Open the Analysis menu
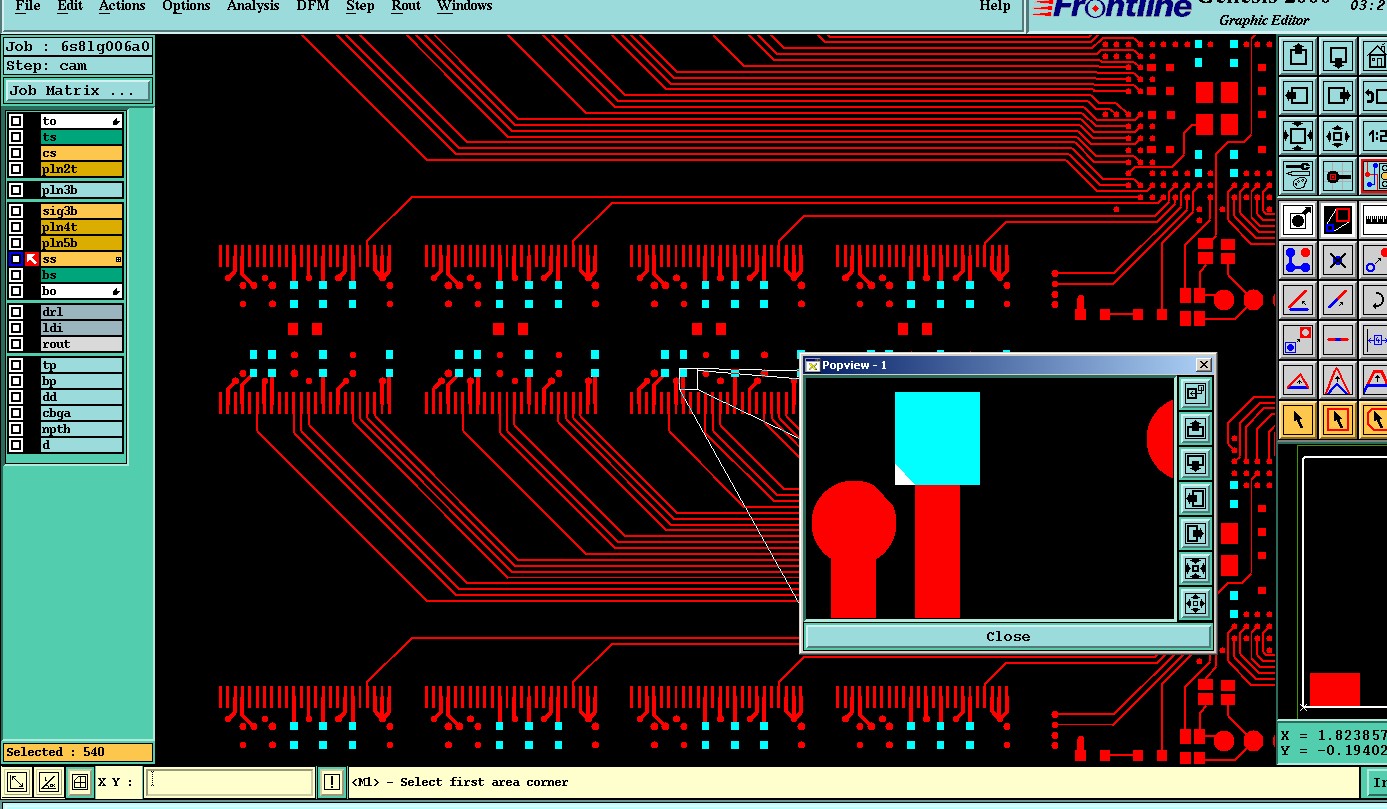The width and height of the screenshot is (1387, 809). (253, 6)
